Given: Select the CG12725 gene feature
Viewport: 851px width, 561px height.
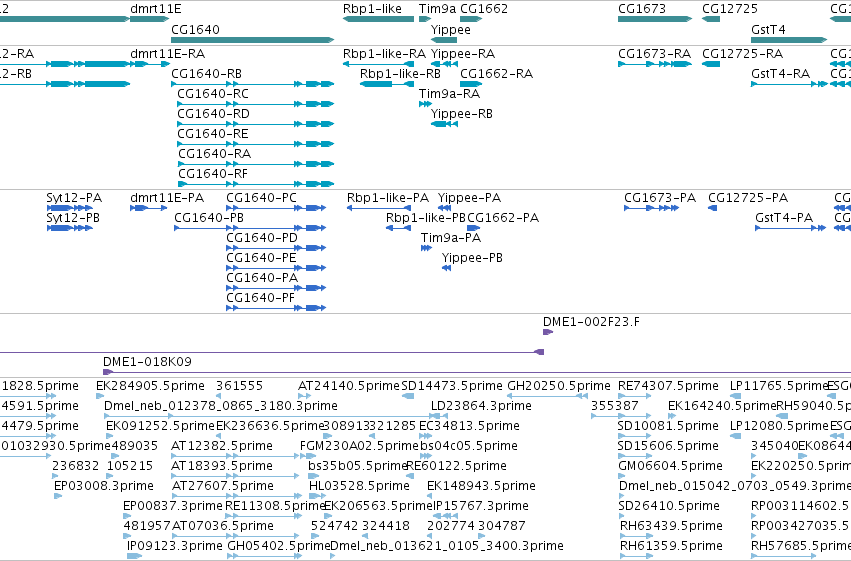Looking at the screenshot, I should click(711, 19).
